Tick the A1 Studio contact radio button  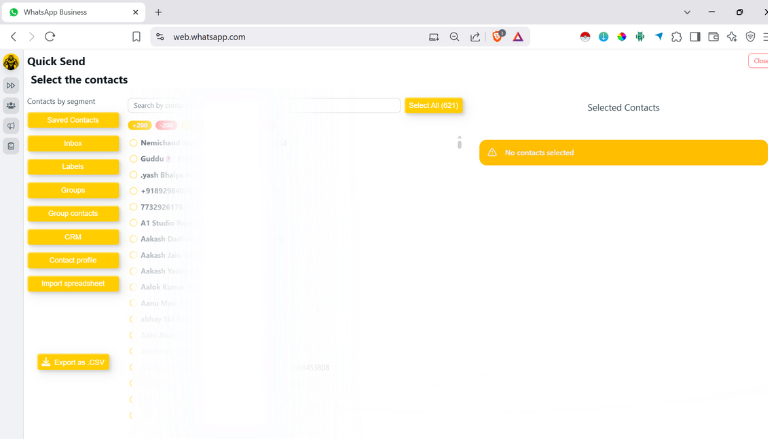pyautogui.click(x=133, y=223)
